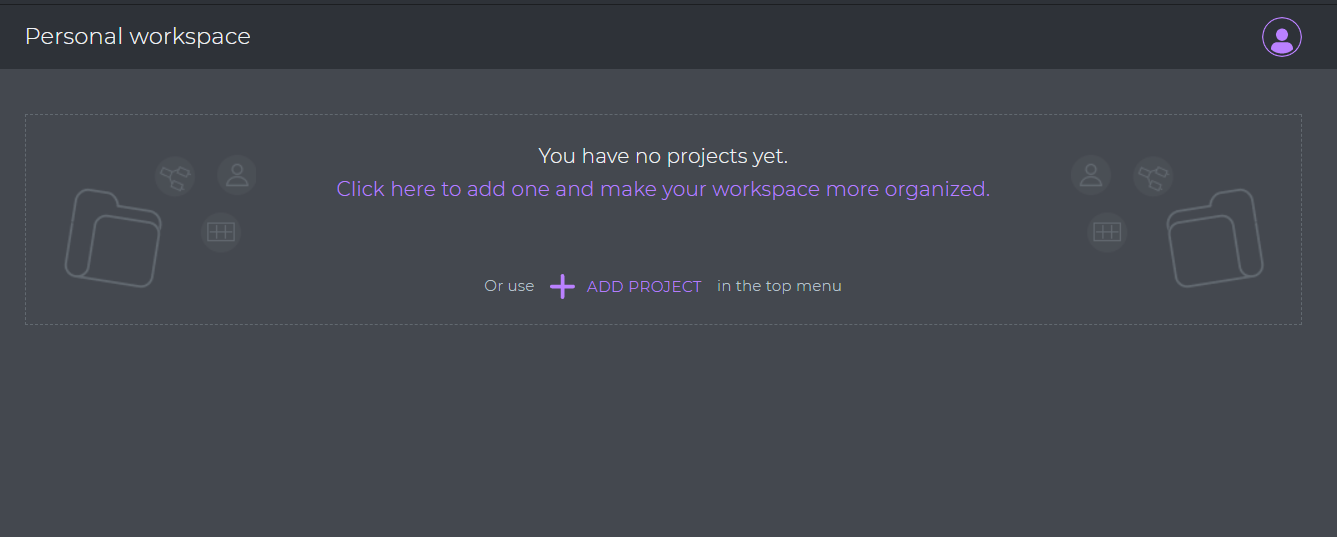The image size is (1337, 537).
Task: Click the left-side table grid icon
Action: click(x=220, y=232)
